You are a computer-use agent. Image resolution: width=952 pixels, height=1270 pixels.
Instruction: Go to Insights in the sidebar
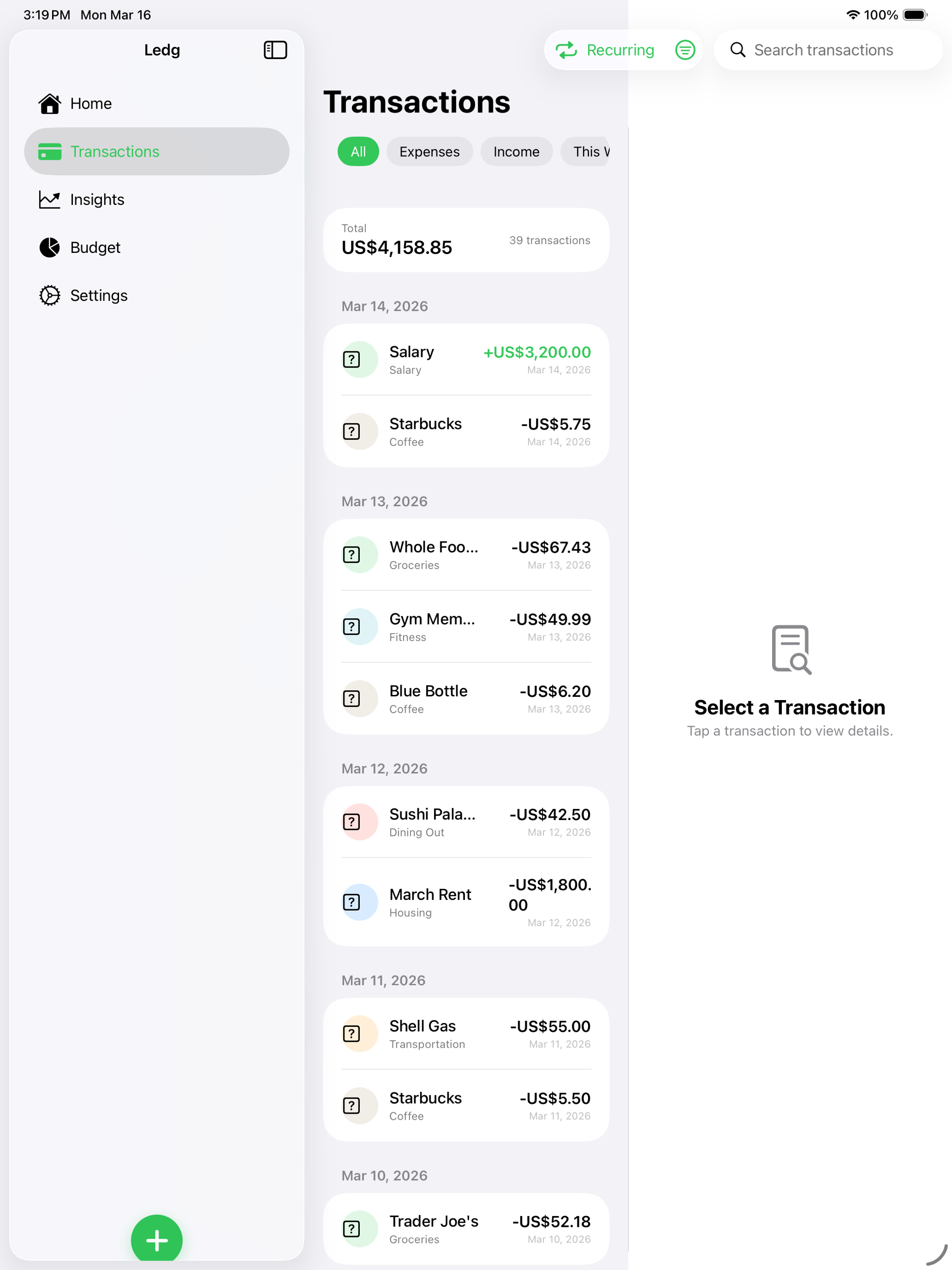click(x=156, y=199)
